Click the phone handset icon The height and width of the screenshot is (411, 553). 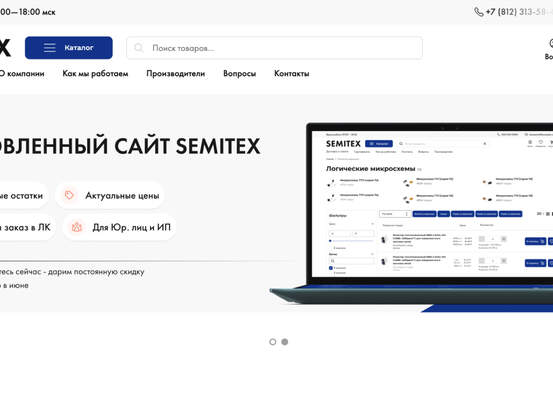pos(479,12)
